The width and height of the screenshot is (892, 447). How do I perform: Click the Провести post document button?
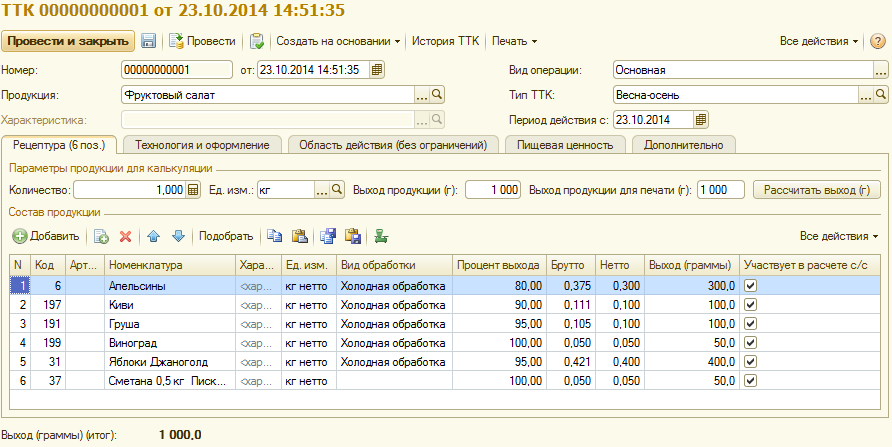click(203, 41)
